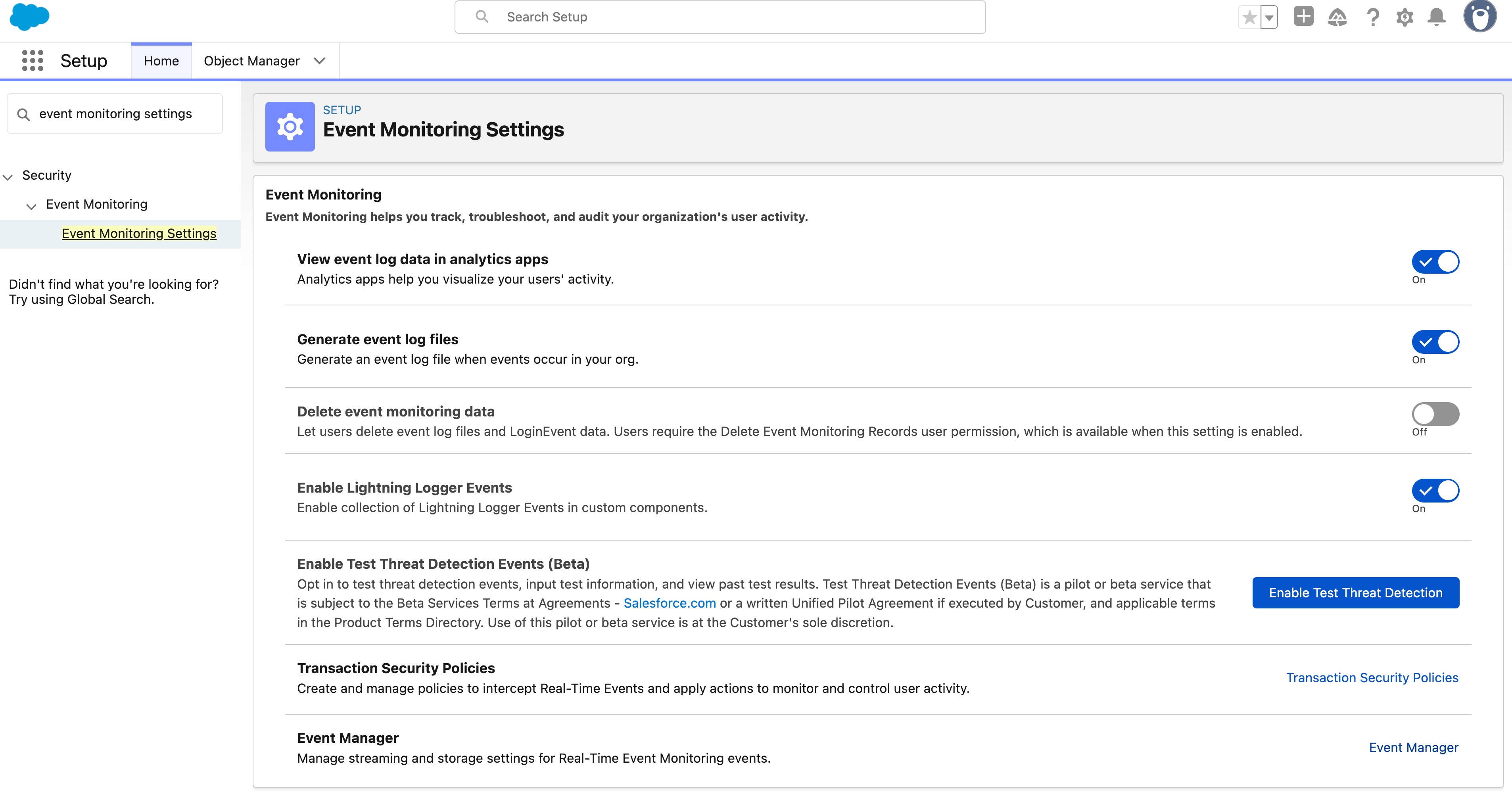
Task: Open the help question mark icon
Action: click(x=1372, y=17)
